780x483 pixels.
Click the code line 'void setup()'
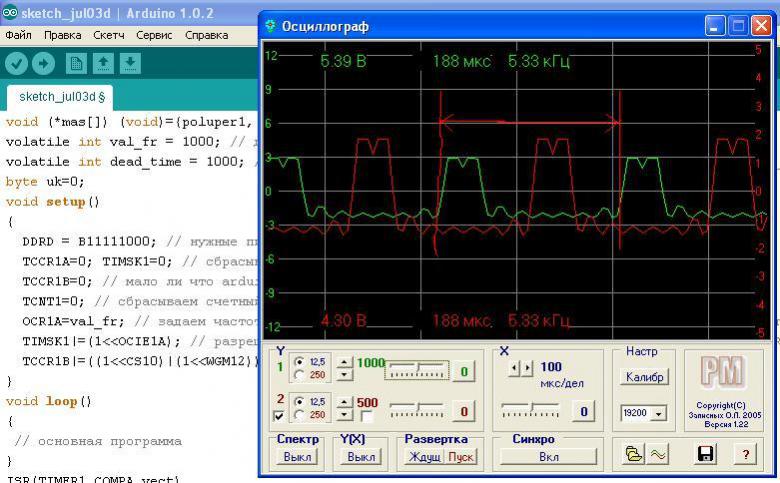pyautogui.click(x=52, y=201)
